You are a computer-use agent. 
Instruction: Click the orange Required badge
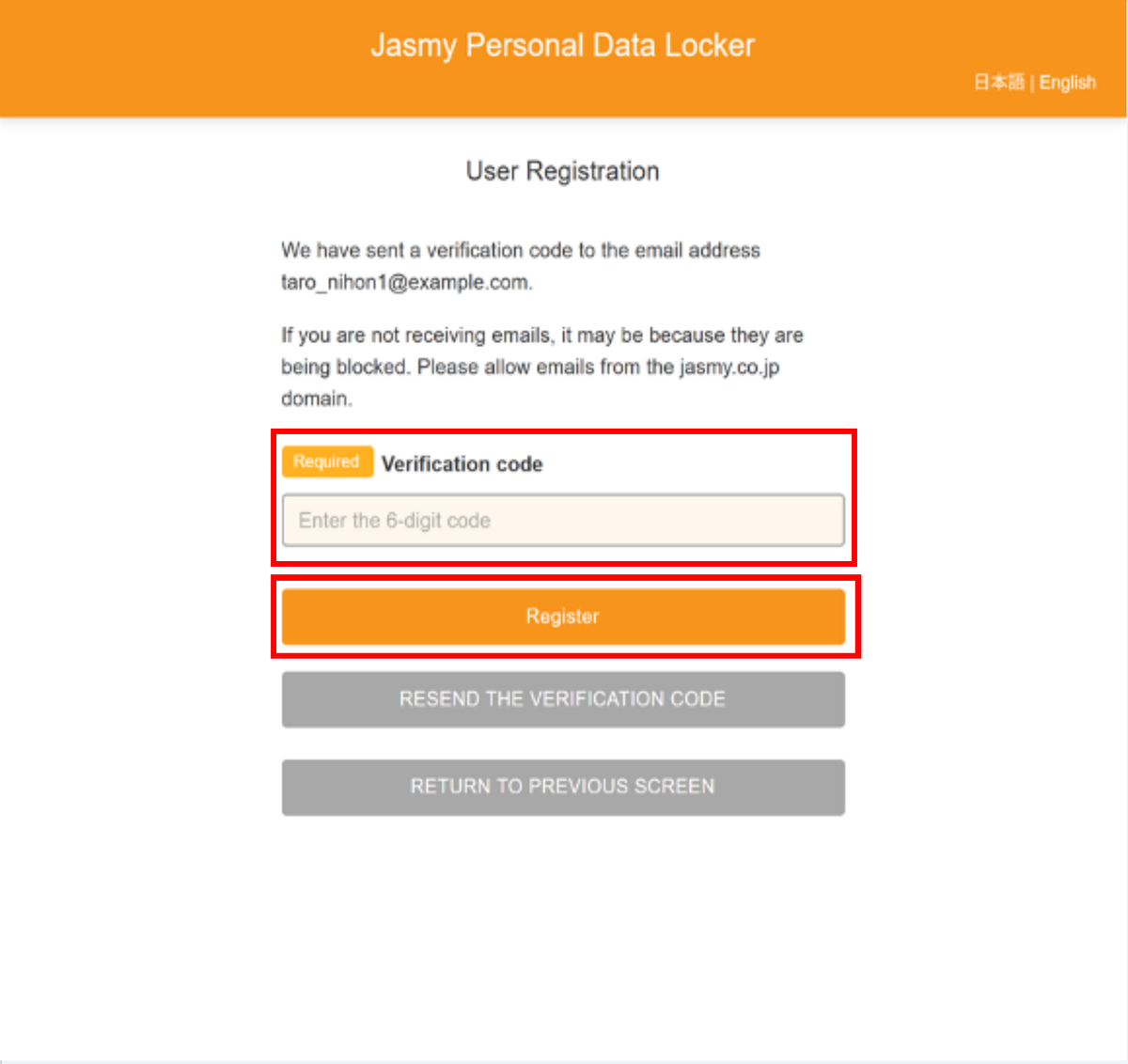pyautogui.click(x=327, y=462)
